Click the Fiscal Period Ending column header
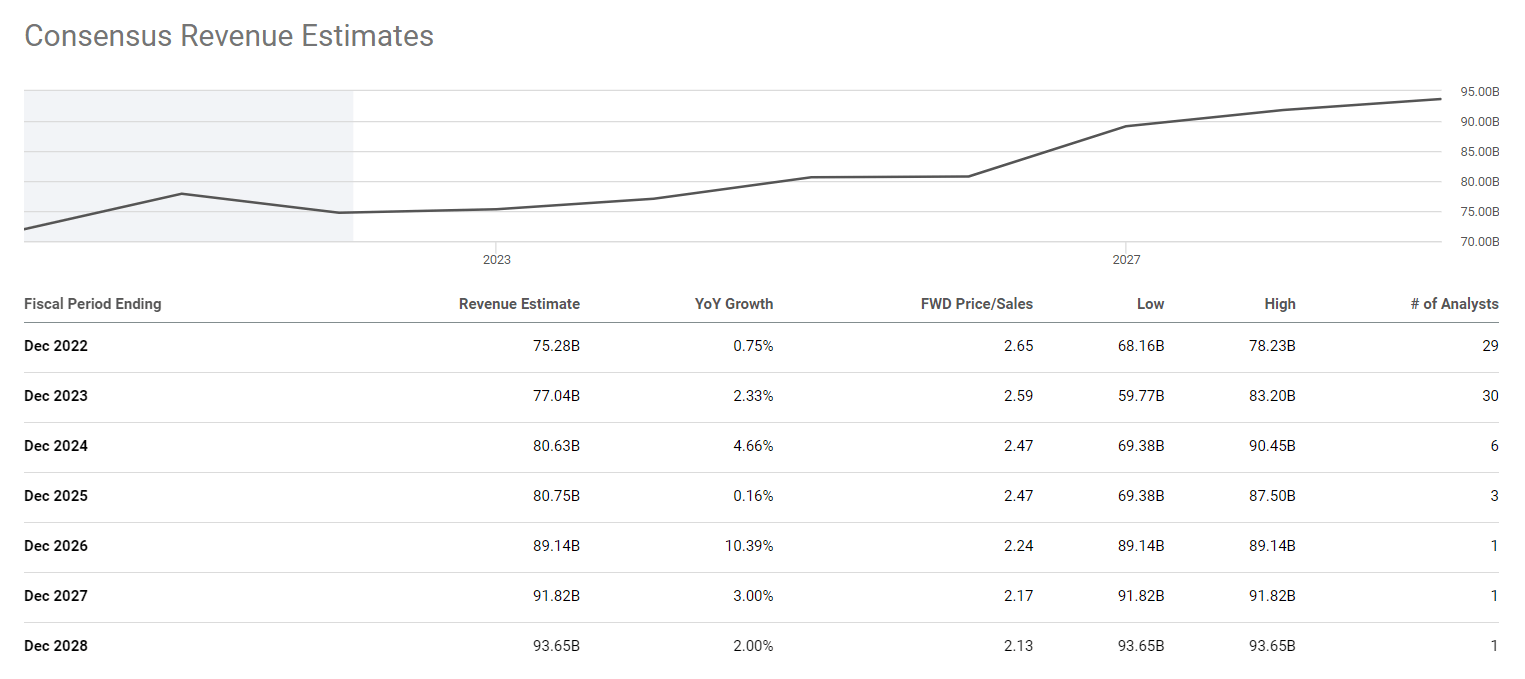The height and width of the screenshot is (679, 1525). [92, 304]
